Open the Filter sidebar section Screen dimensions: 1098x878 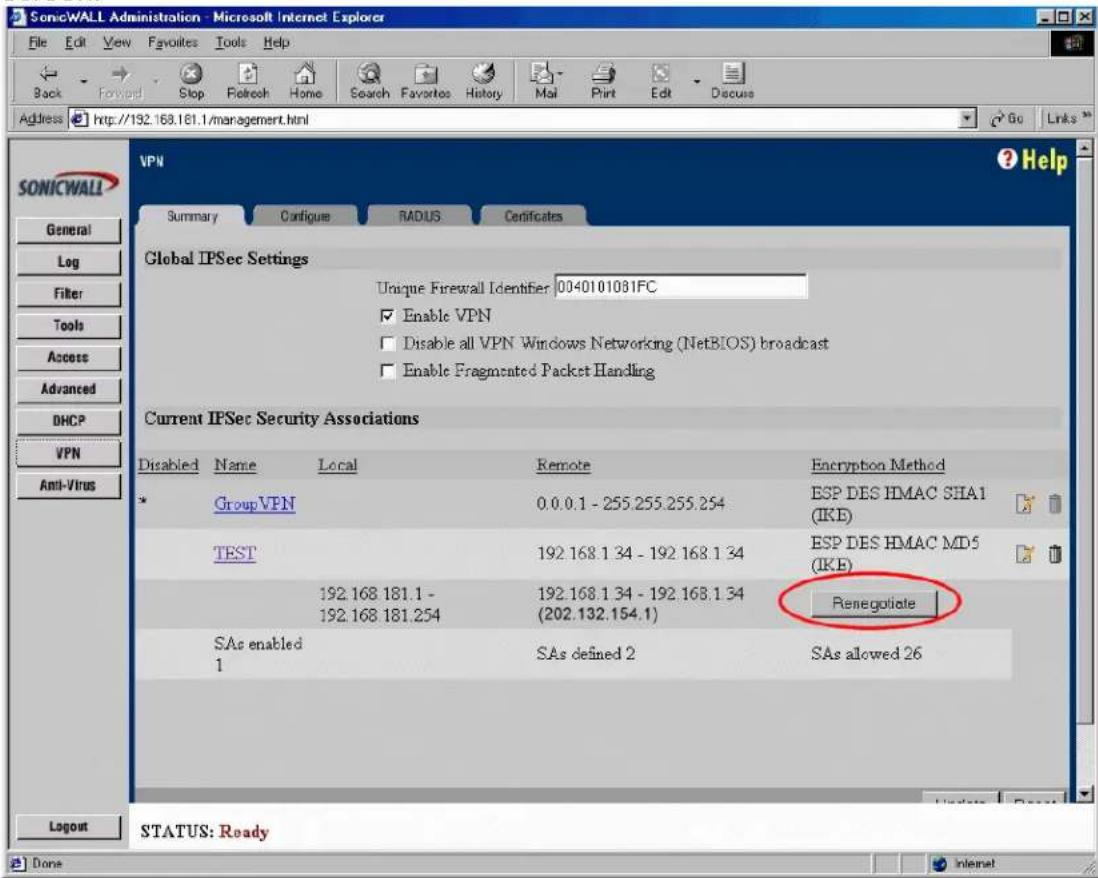(x=68, y=293)
